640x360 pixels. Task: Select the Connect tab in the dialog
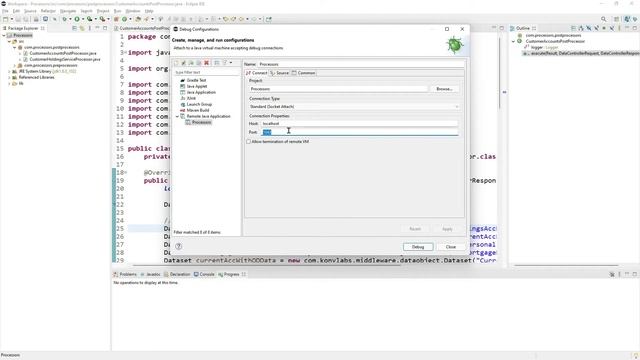pos(256,73)
